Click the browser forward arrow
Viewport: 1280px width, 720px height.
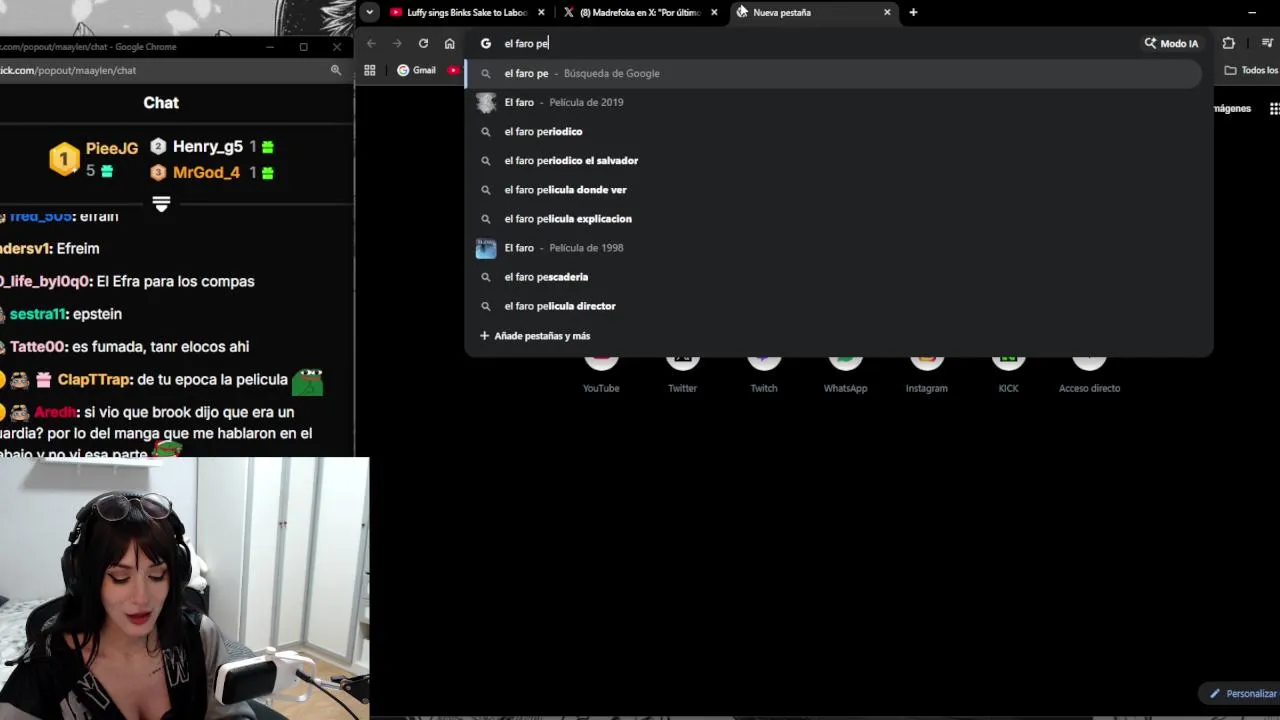pos(397,43)
